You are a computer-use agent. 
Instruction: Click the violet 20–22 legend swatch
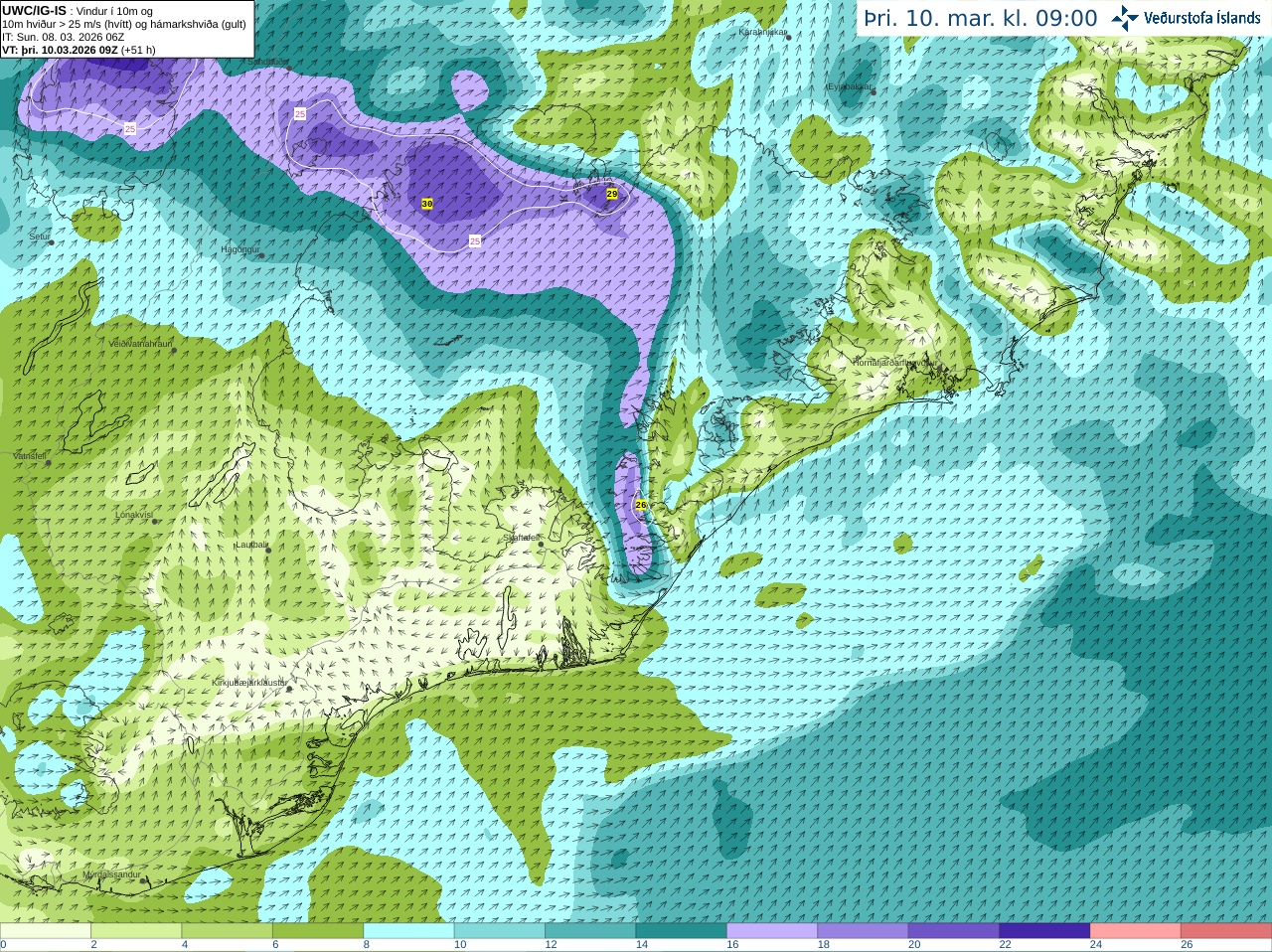pos(954,931)
